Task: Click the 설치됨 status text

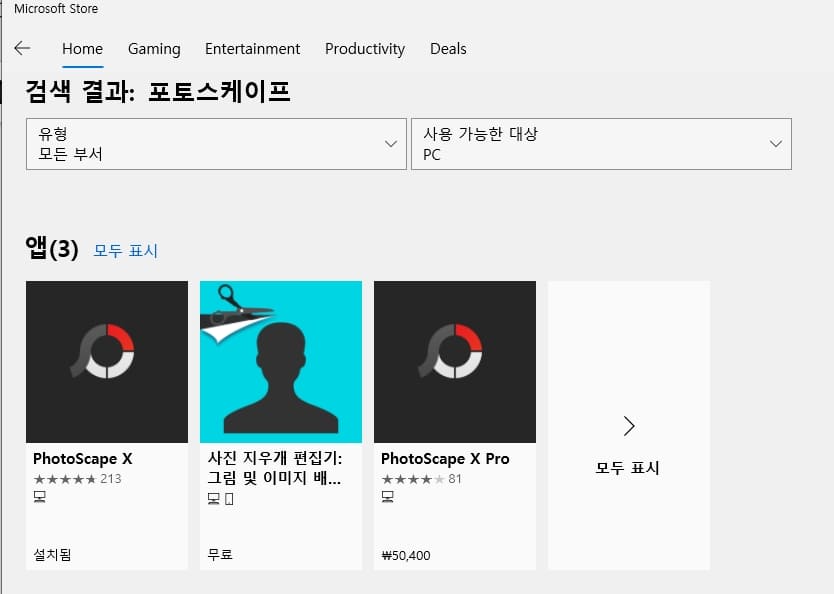Action: pos(52,555)
